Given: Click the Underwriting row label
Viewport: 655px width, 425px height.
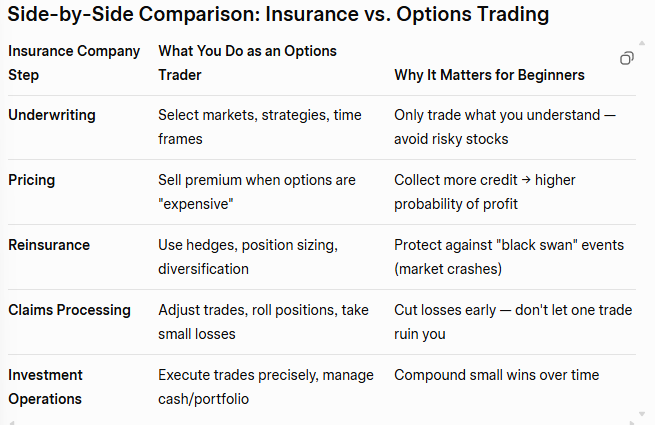Looking at the screenshot, I should click(52, 115).
